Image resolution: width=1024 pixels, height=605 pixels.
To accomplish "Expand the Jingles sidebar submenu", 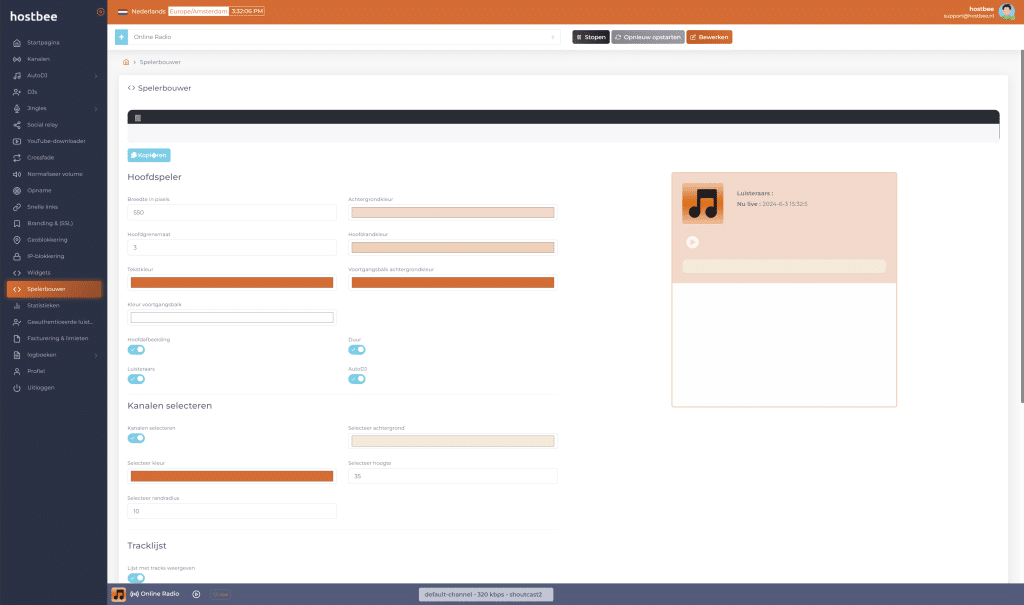I will (x=96, y=108).
